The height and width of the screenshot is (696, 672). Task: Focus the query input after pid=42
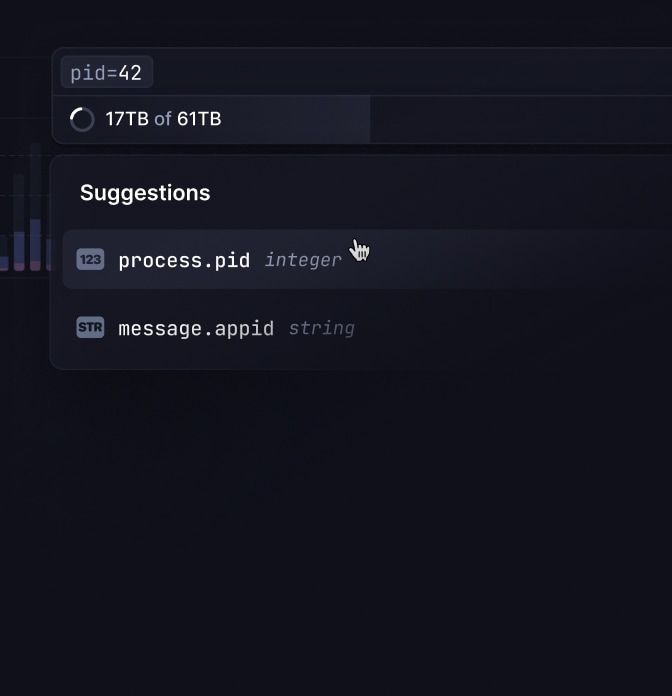pyautogui.click(x=400, y=73)
